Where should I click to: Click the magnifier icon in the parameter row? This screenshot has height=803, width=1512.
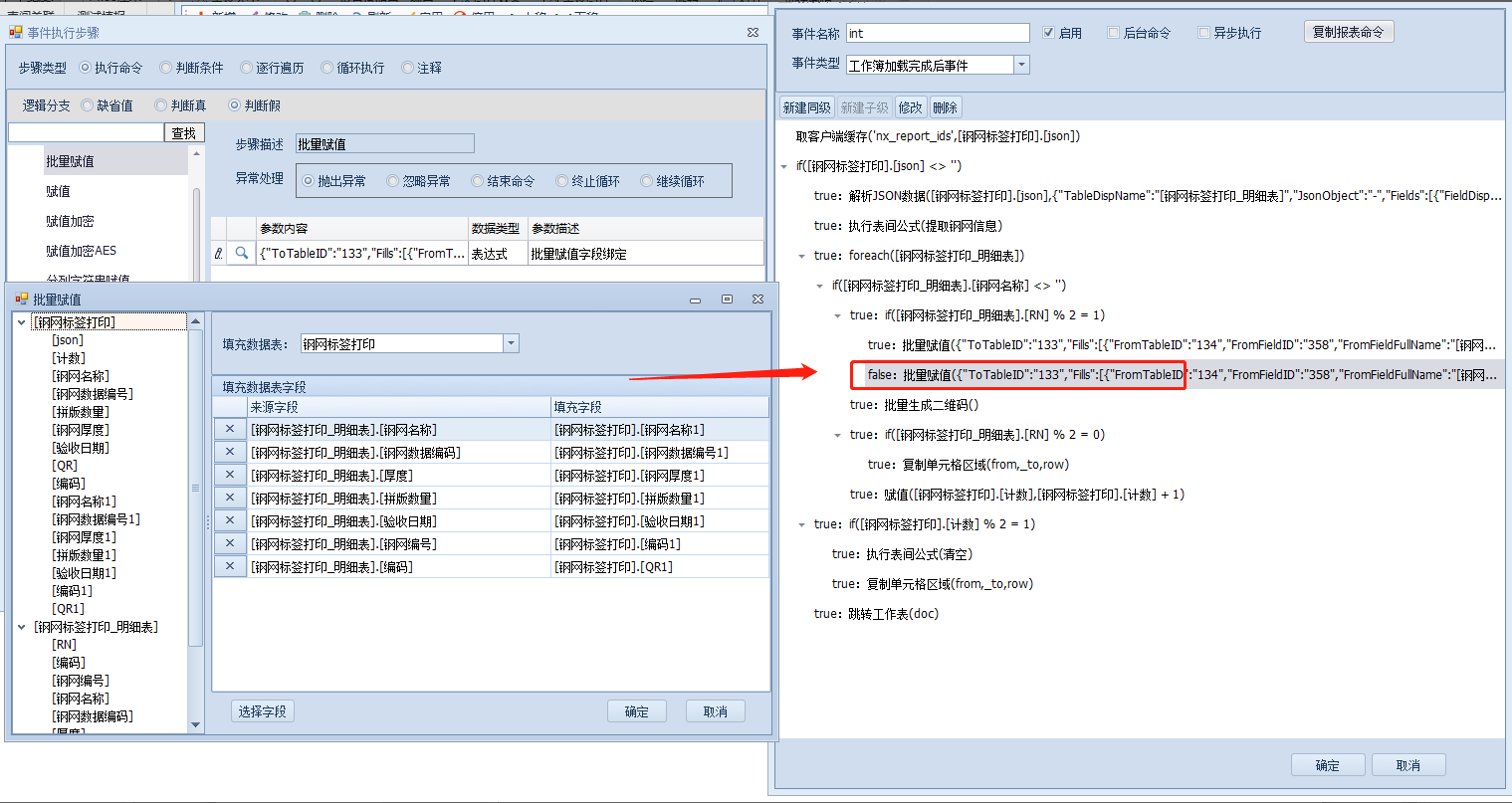(241, 254)
